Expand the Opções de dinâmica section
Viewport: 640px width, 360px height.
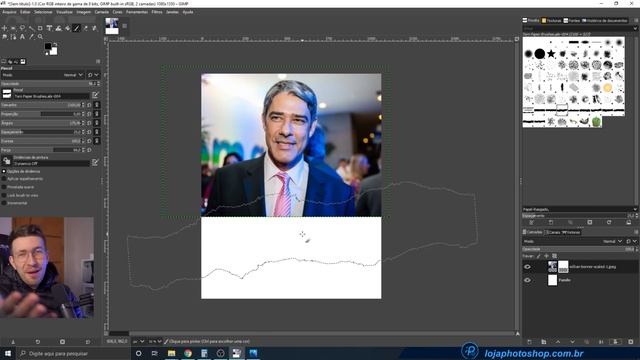click(4, 171)
